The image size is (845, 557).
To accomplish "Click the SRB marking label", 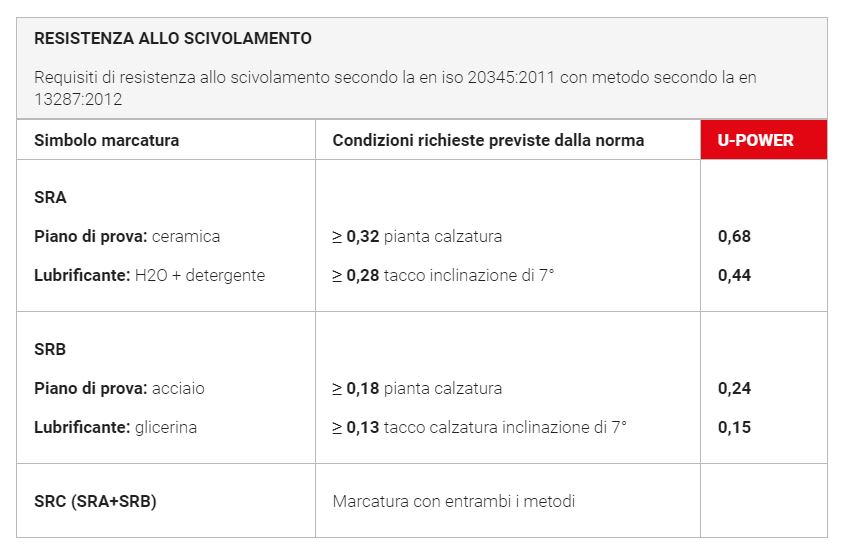I will point(50,350).
